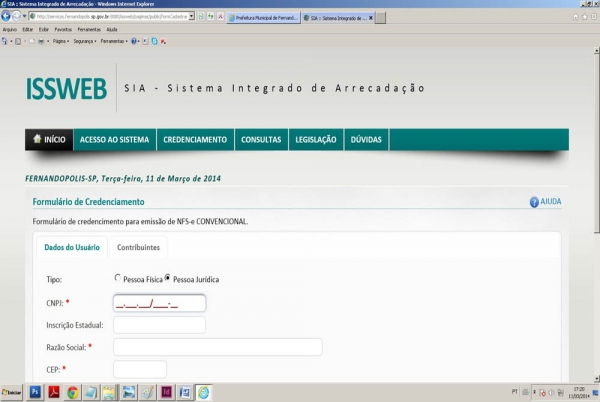600x402 pixels.
Task: Click the browser back arrow button
Action: point(8,18)
